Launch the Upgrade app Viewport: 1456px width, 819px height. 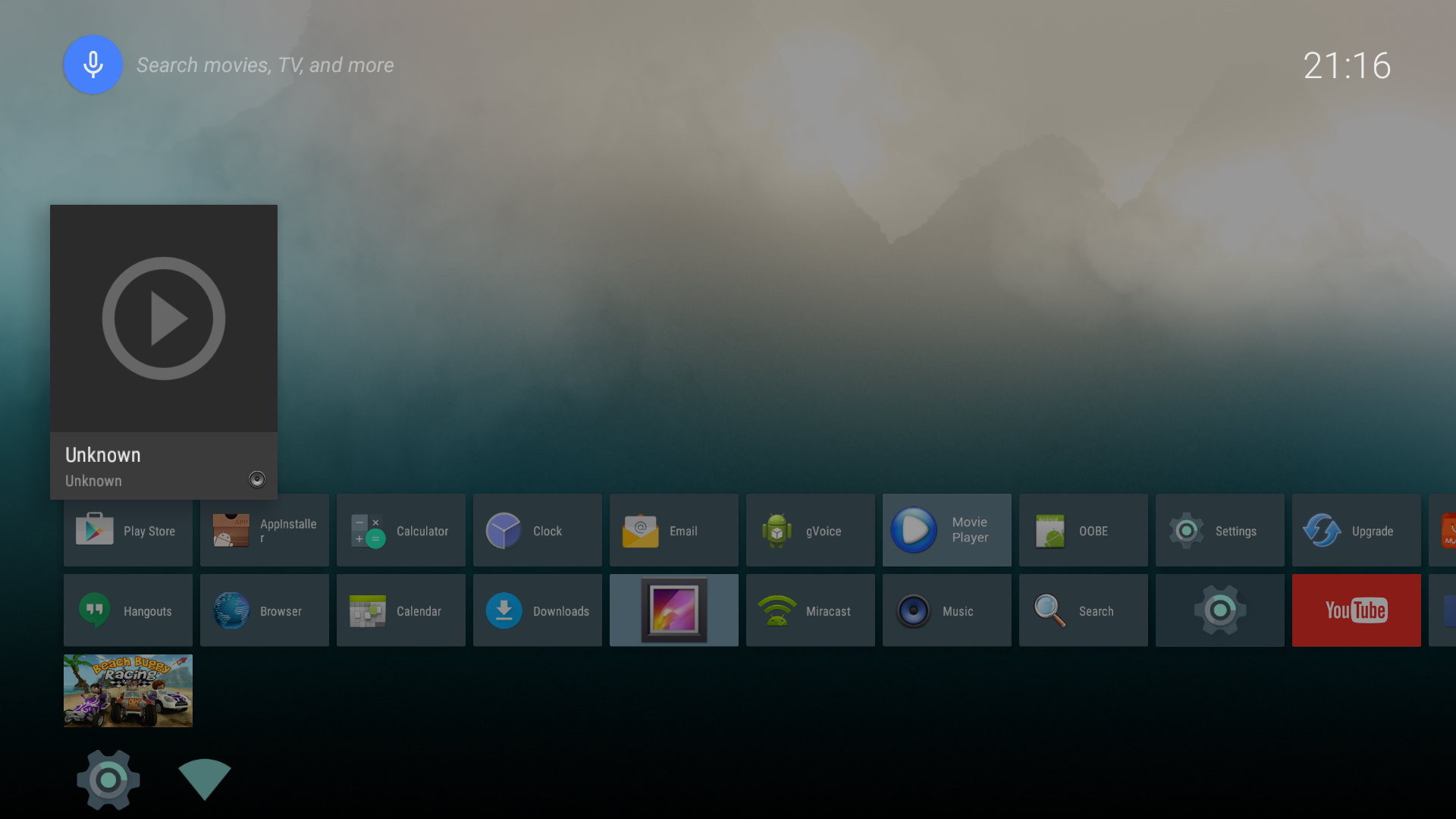1357,531
